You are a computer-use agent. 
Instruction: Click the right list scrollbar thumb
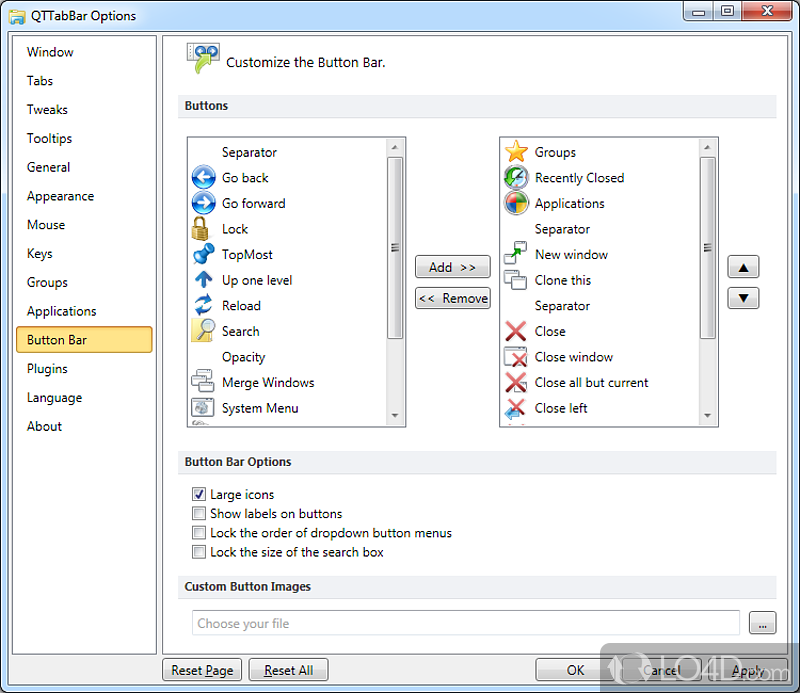707,248
